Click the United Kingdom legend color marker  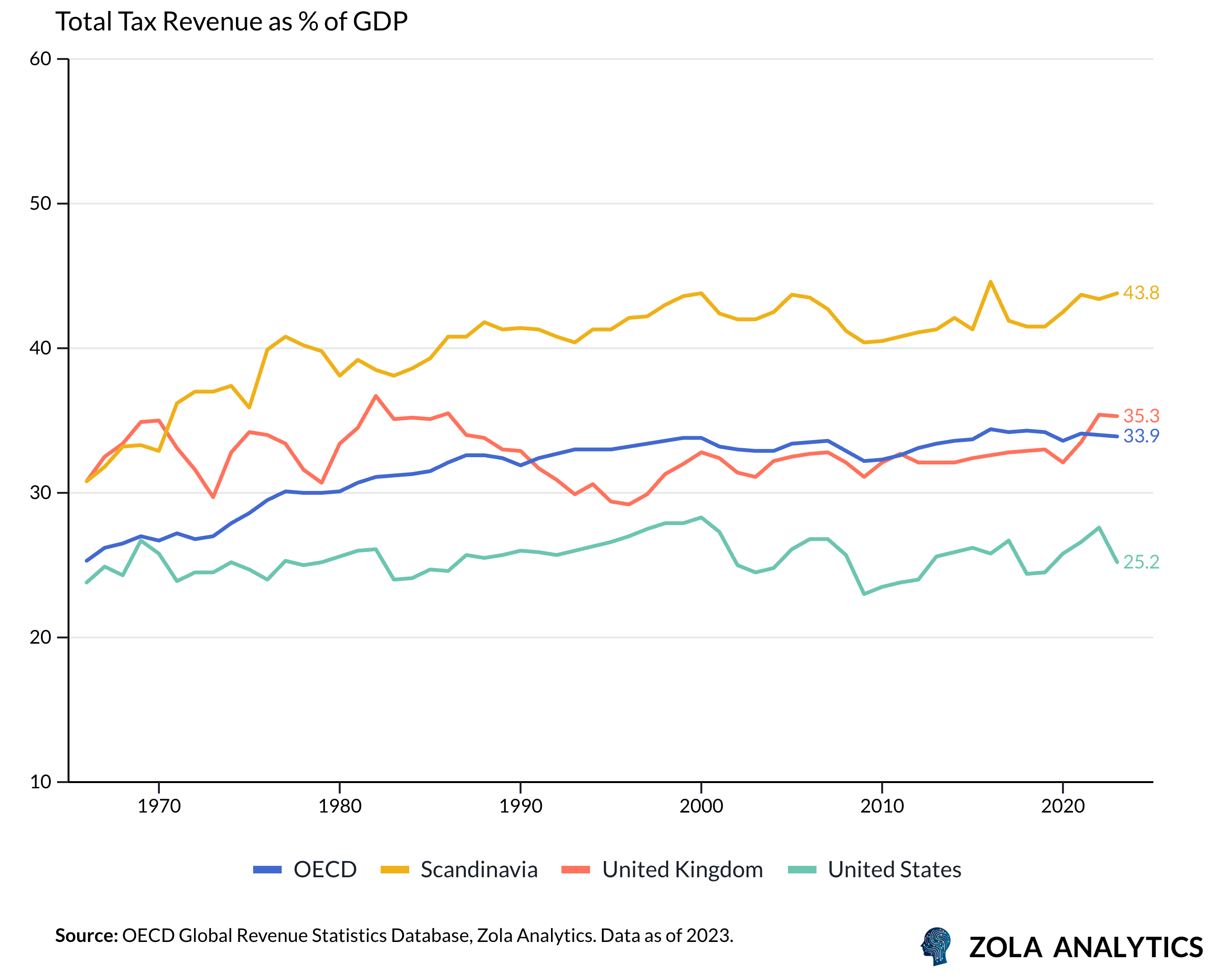coord(575,870)
